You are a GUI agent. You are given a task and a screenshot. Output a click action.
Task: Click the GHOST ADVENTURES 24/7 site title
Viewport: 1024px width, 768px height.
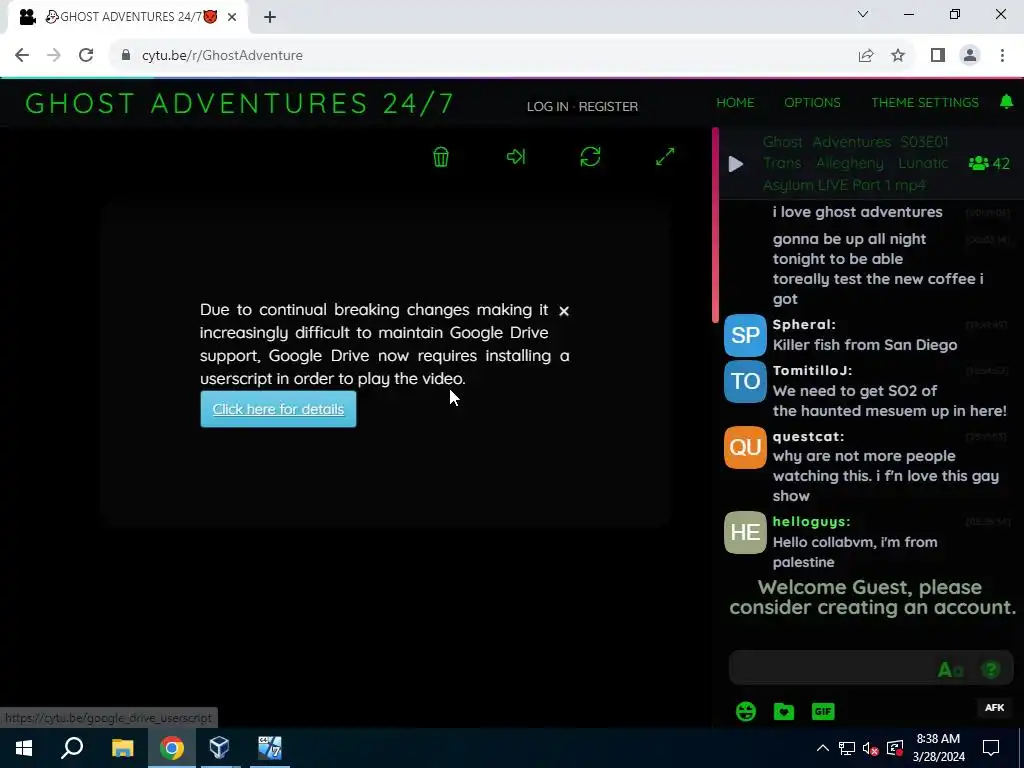(x=239, y=103)
